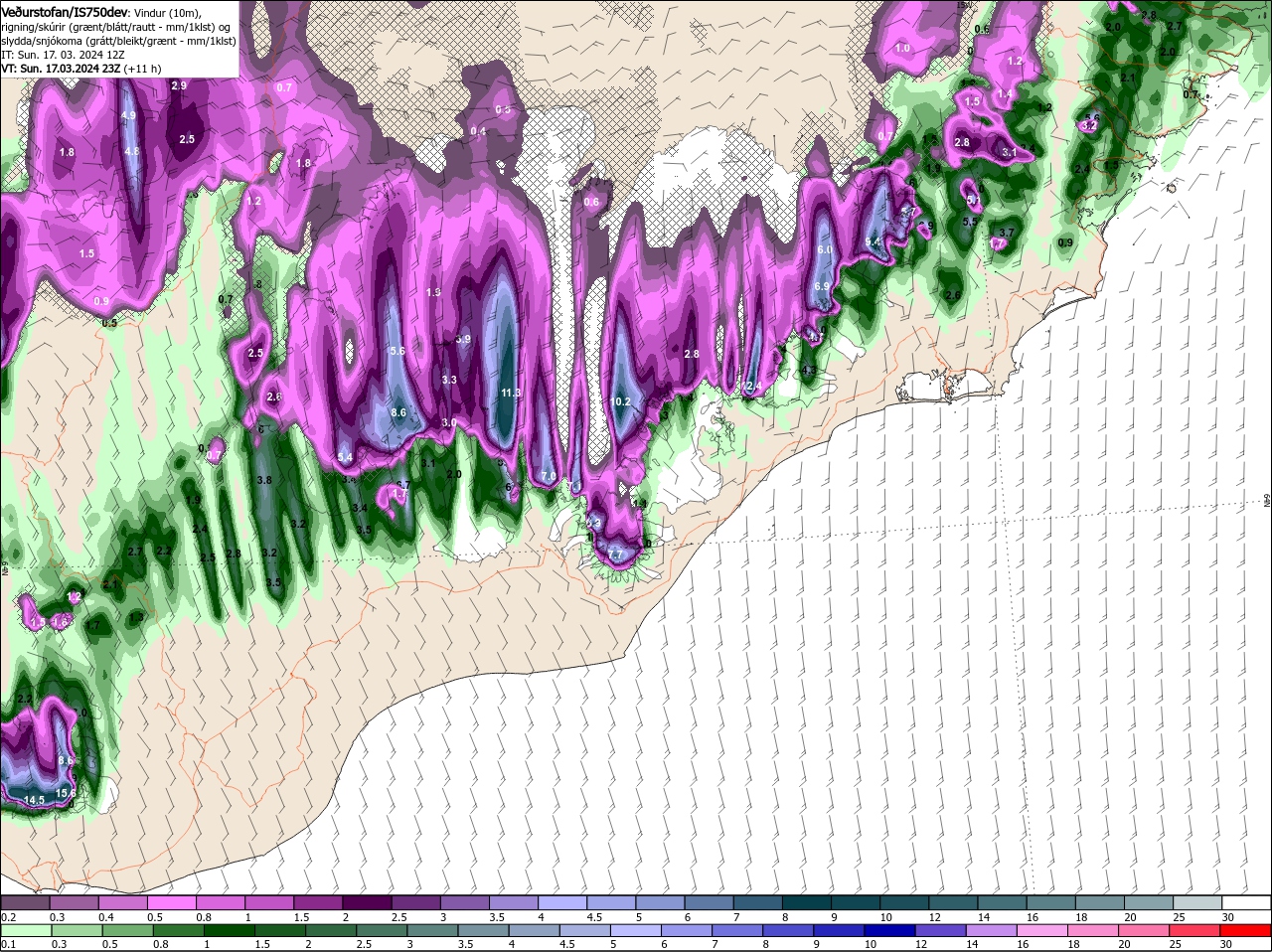Pick top-row swatch between 6 and 7

[710, 902]
